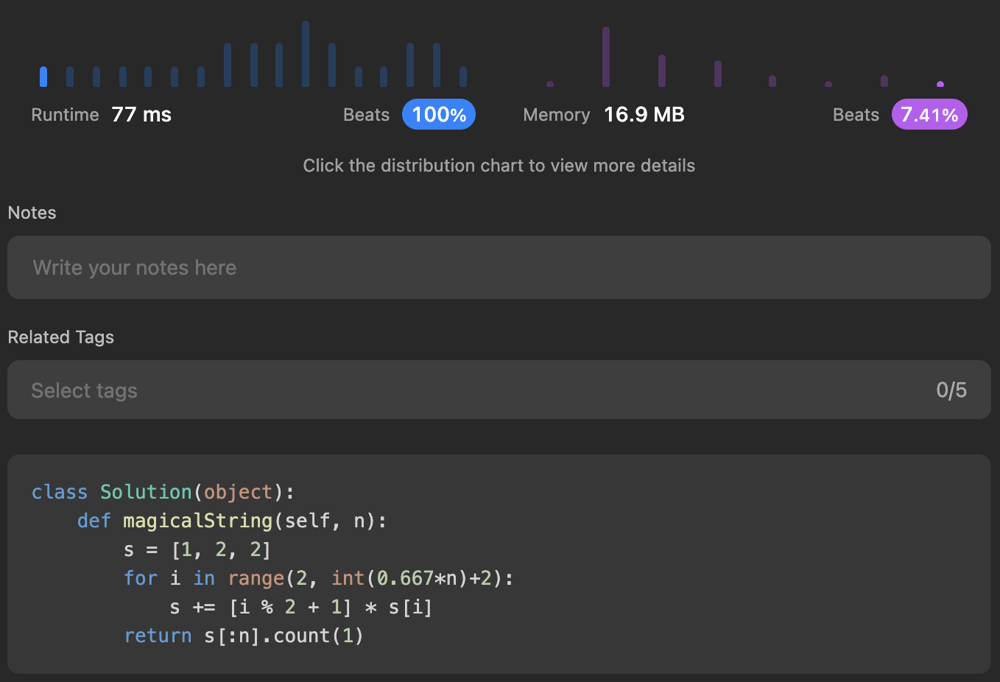Click the Notes section label

32,213
